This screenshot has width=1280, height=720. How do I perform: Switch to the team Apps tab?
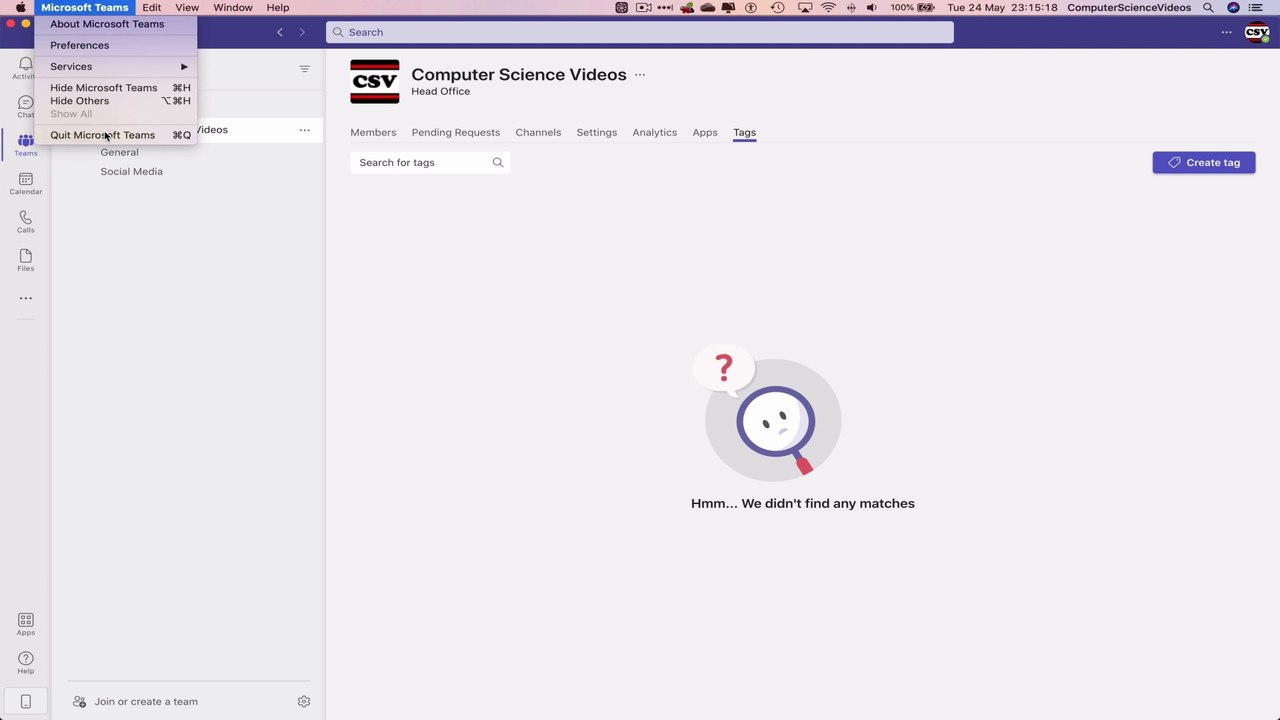point(705,132)
